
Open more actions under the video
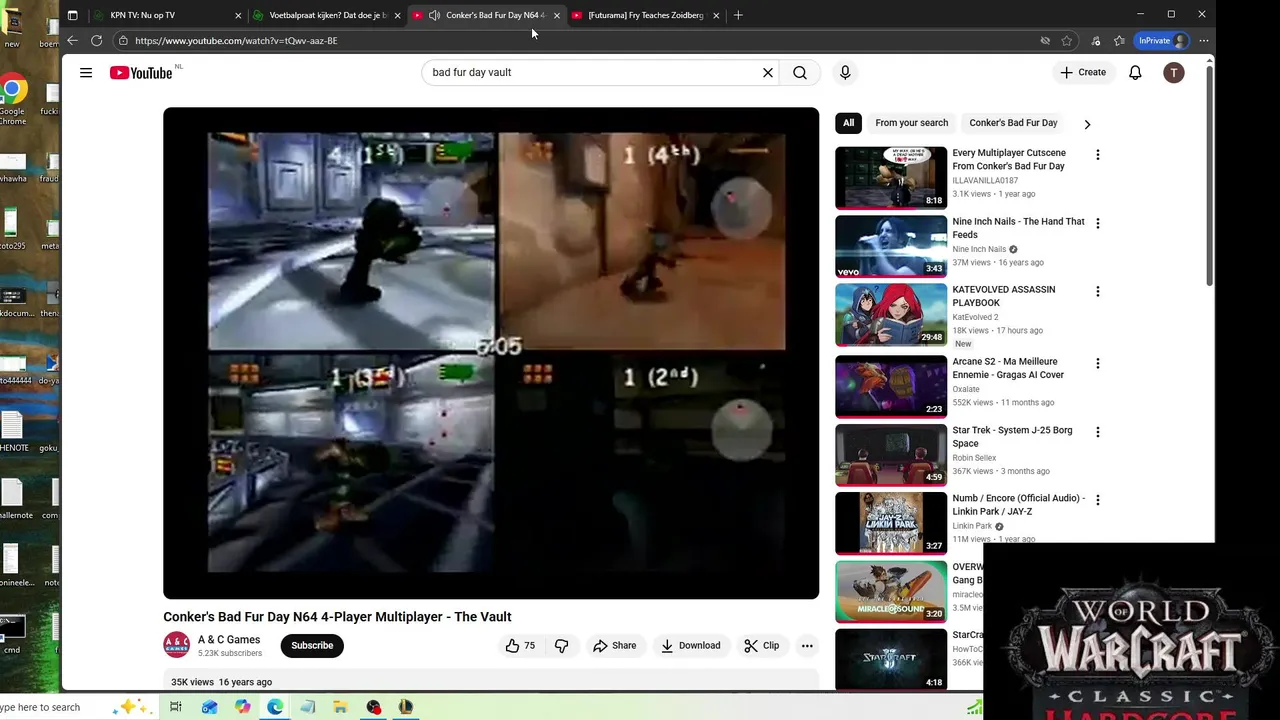[807, 646]
